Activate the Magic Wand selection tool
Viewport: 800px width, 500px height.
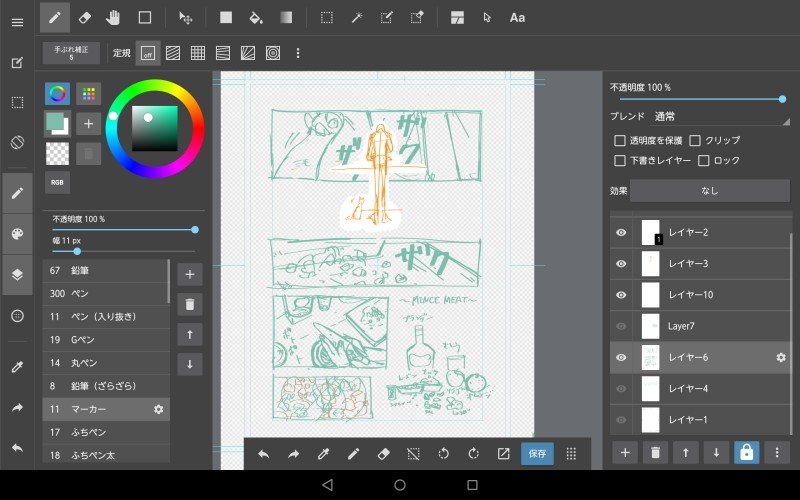356,17
